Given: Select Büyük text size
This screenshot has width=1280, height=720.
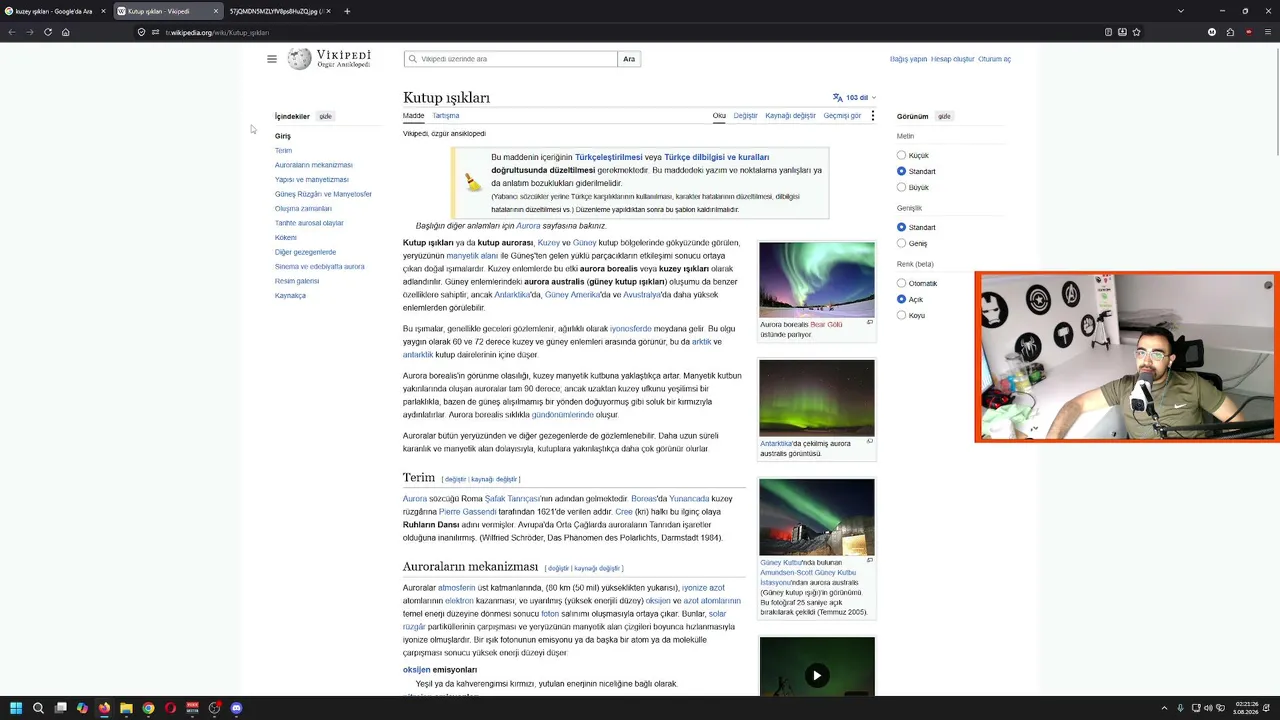Looking at the screenshot, I should pos(901,187).
